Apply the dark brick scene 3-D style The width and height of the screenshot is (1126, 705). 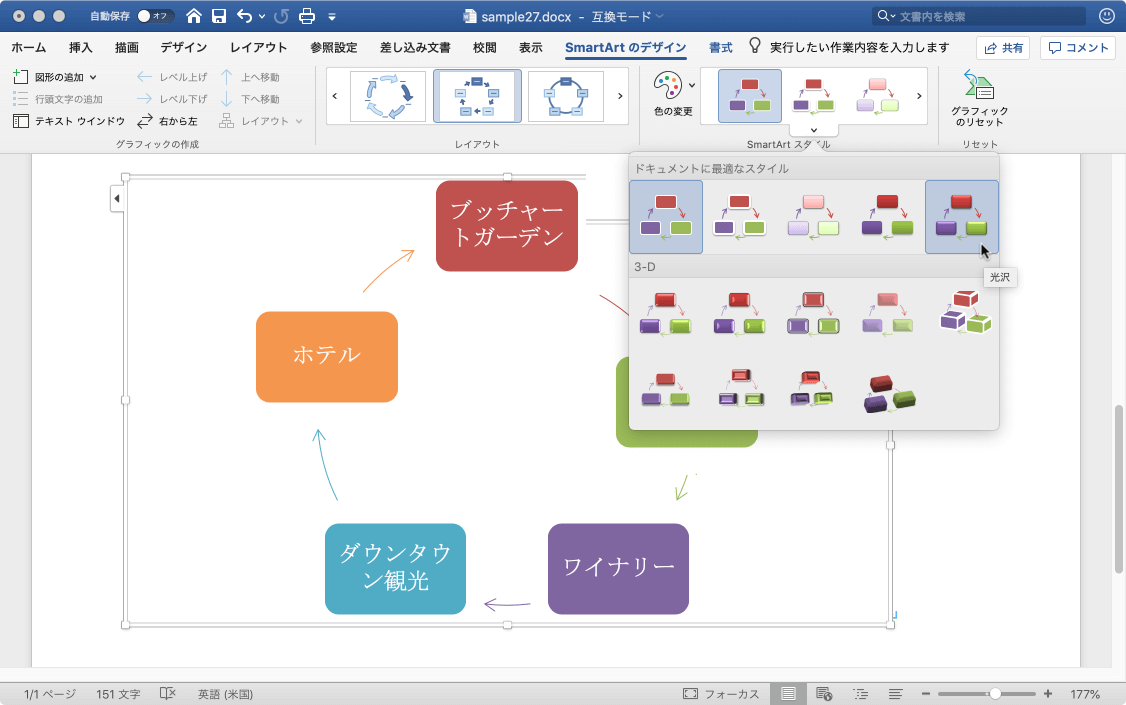click(x=890, y=394)
